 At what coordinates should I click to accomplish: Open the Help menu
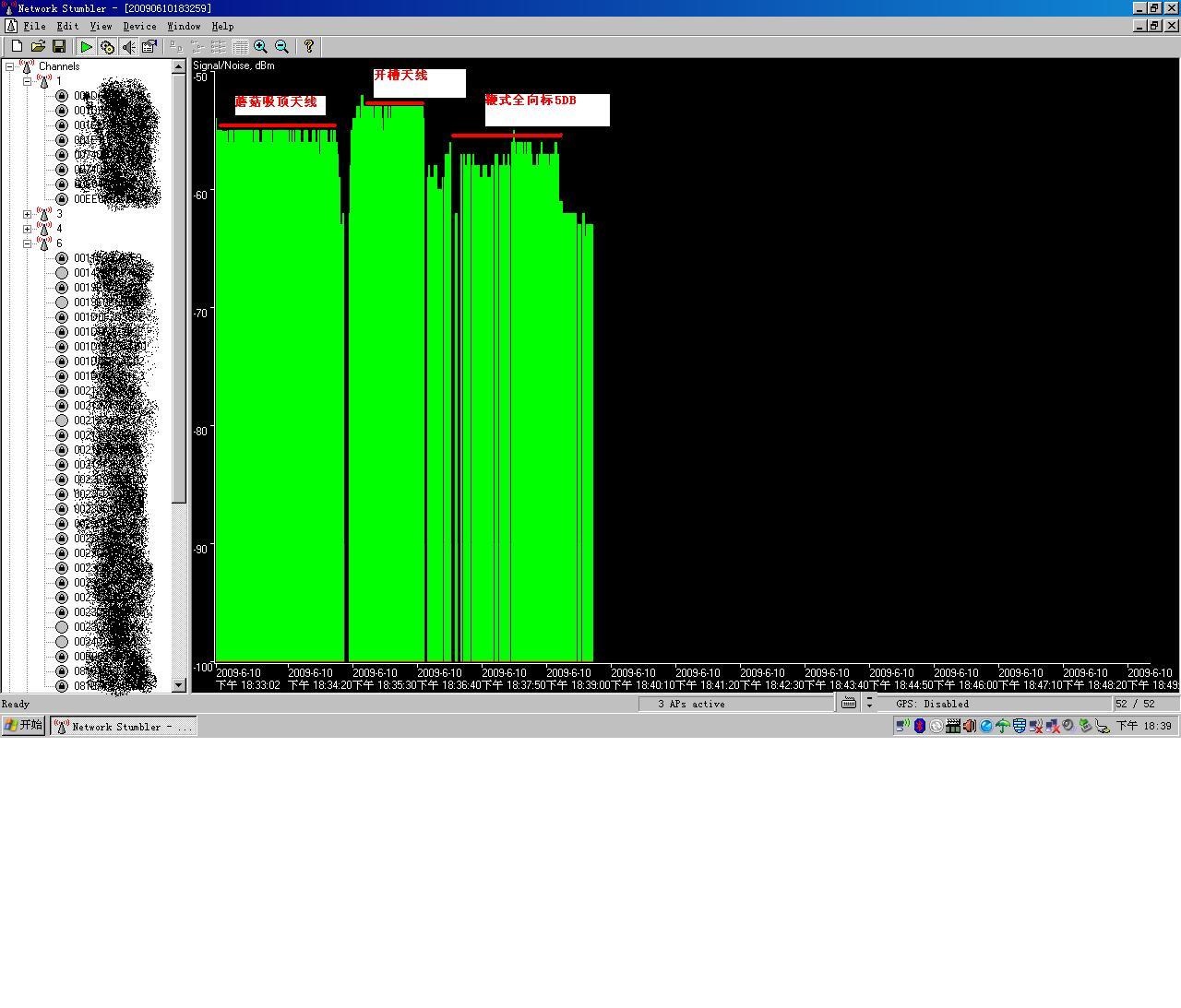coord(222,27)
